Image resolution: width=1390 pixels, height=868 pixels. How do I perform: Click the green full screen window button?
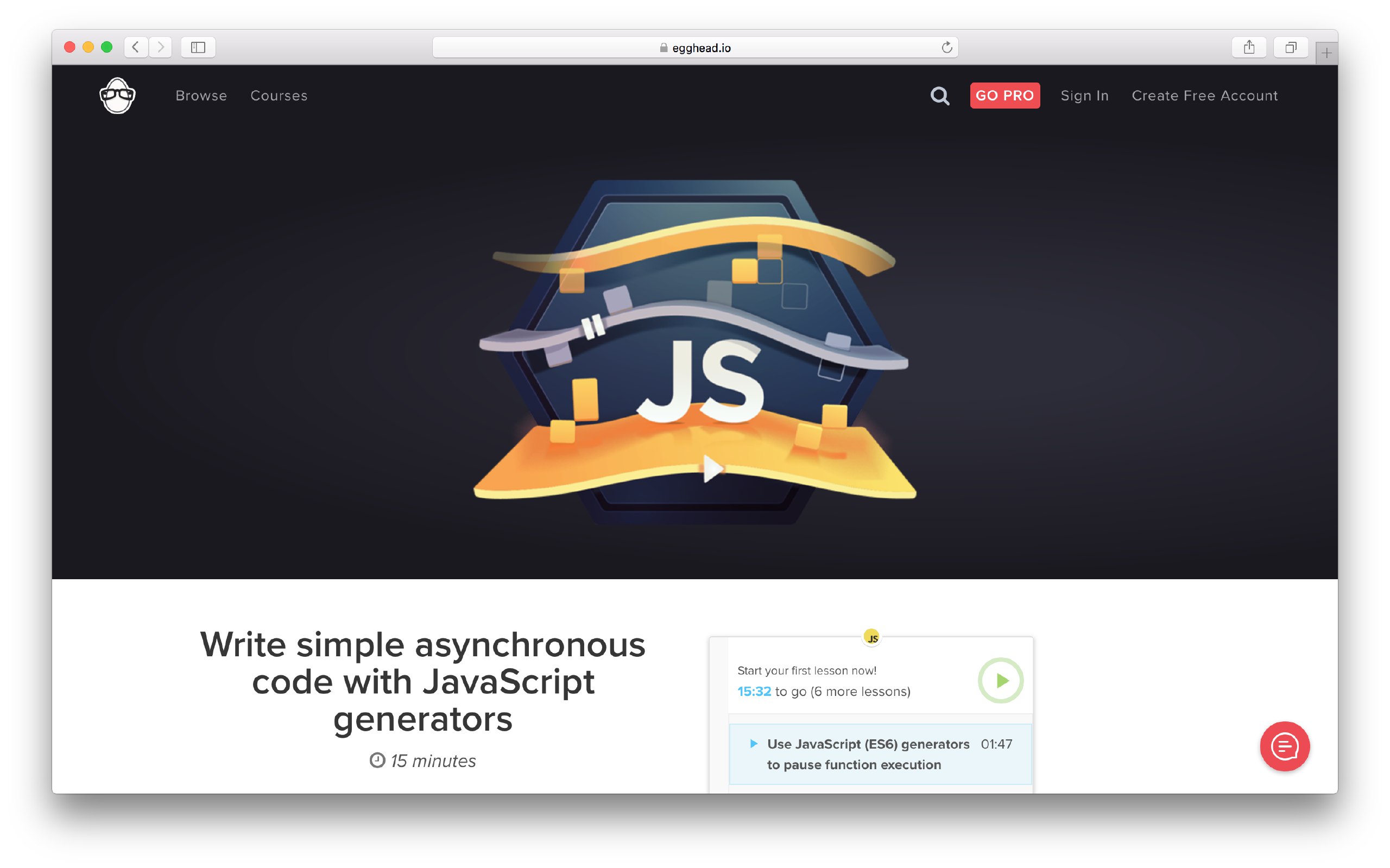(x=107, y=47)
